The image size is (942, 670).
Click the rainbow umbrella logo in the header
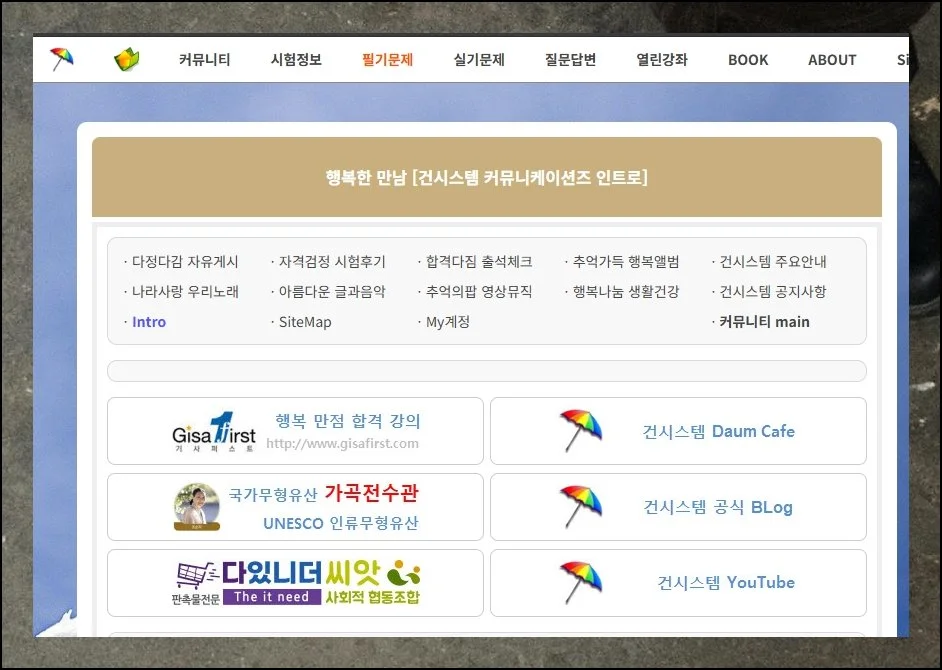click(62, 57)
